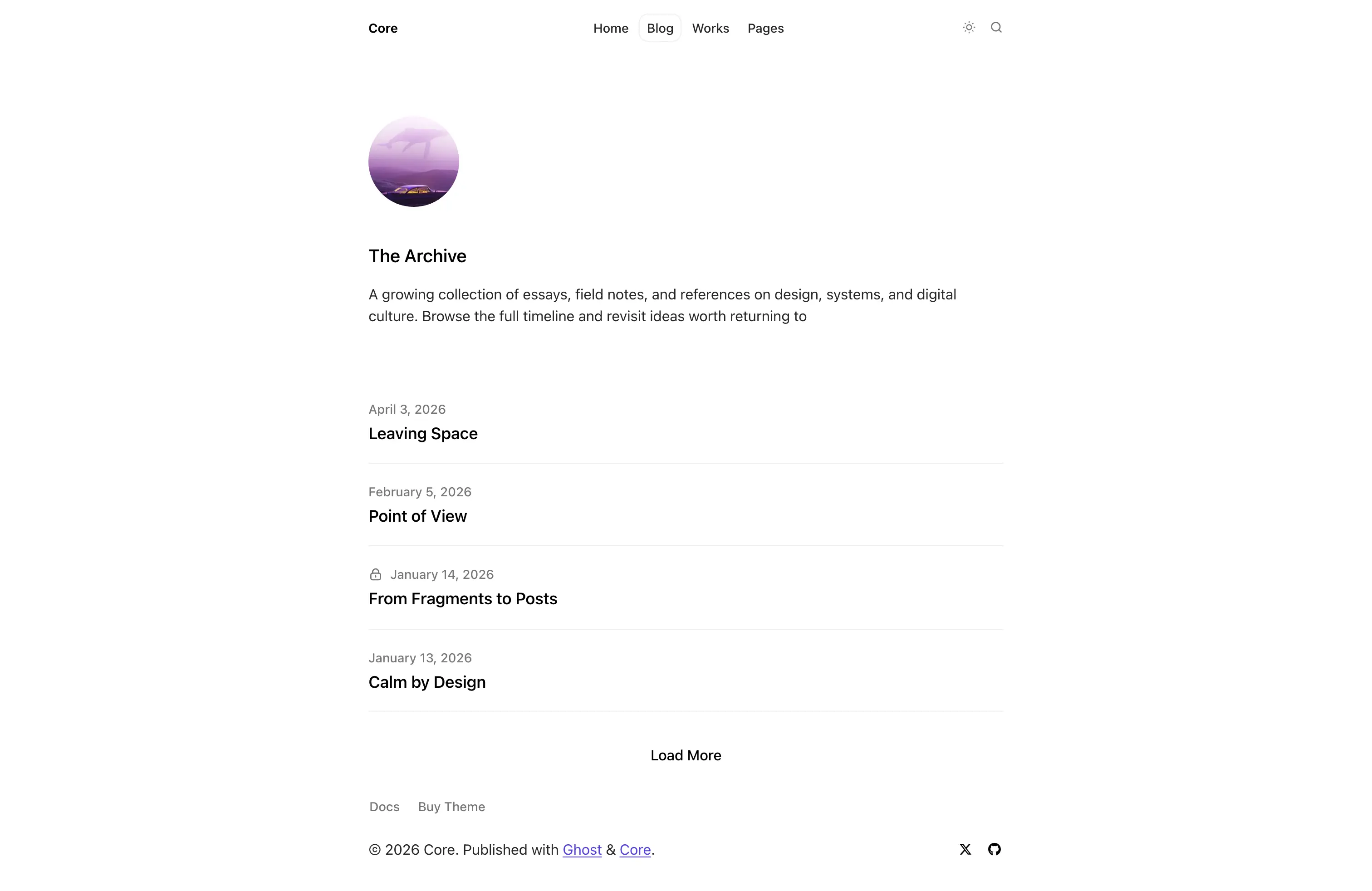
Task: Go to the Home menu item
Action: click(611, 28)
